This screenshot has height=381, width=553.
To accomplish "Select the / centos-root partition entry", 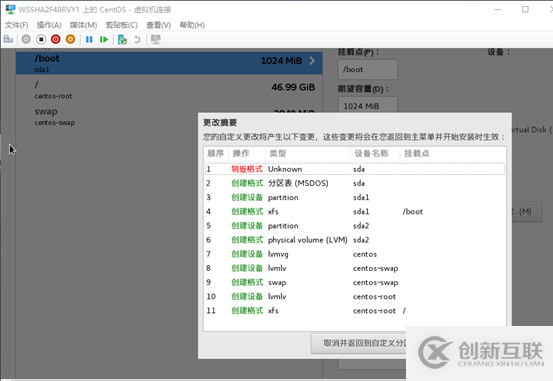I will [x=169, y=90].
